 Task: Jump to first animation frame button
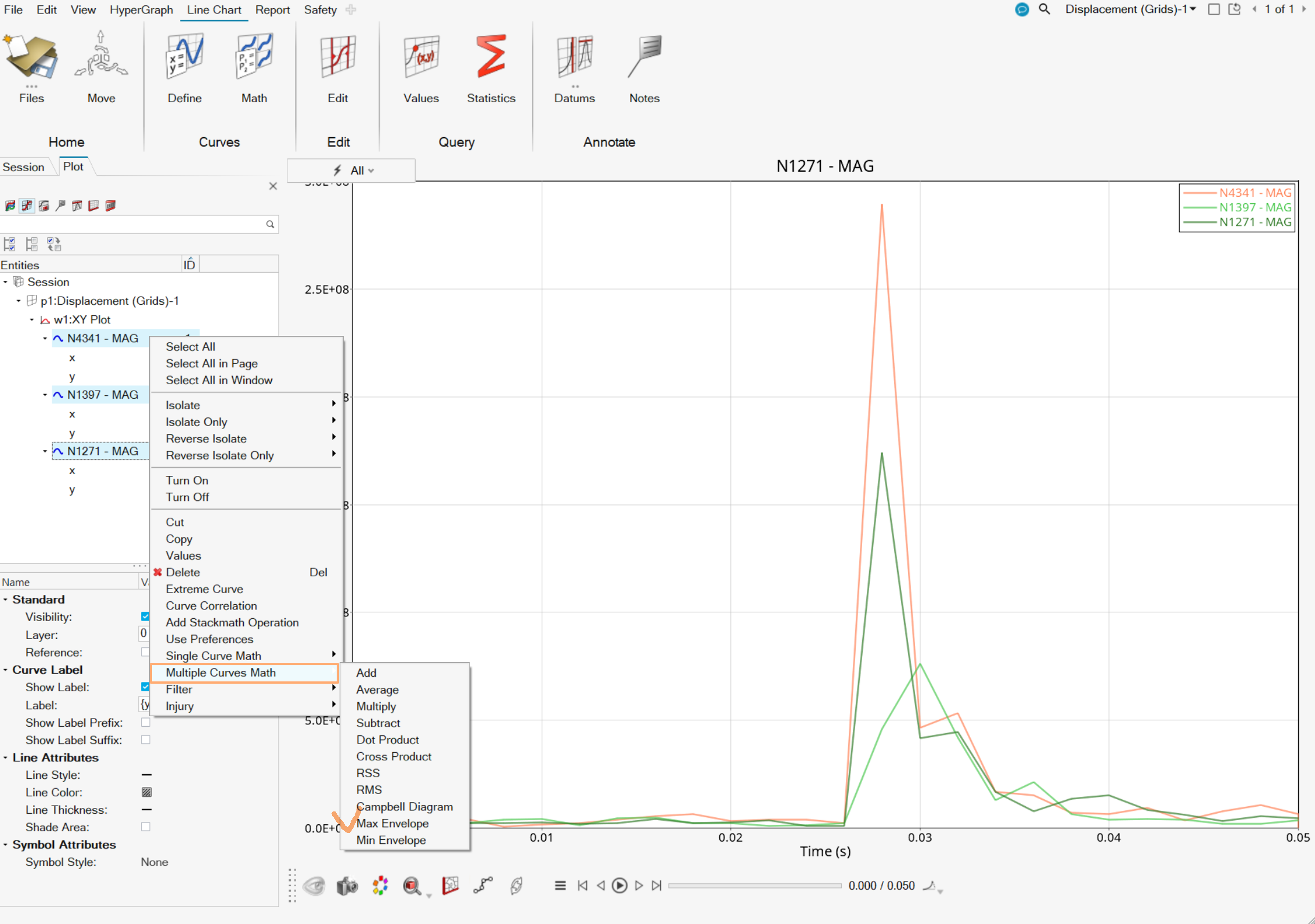pyautogui.click(x=582, y=886)
